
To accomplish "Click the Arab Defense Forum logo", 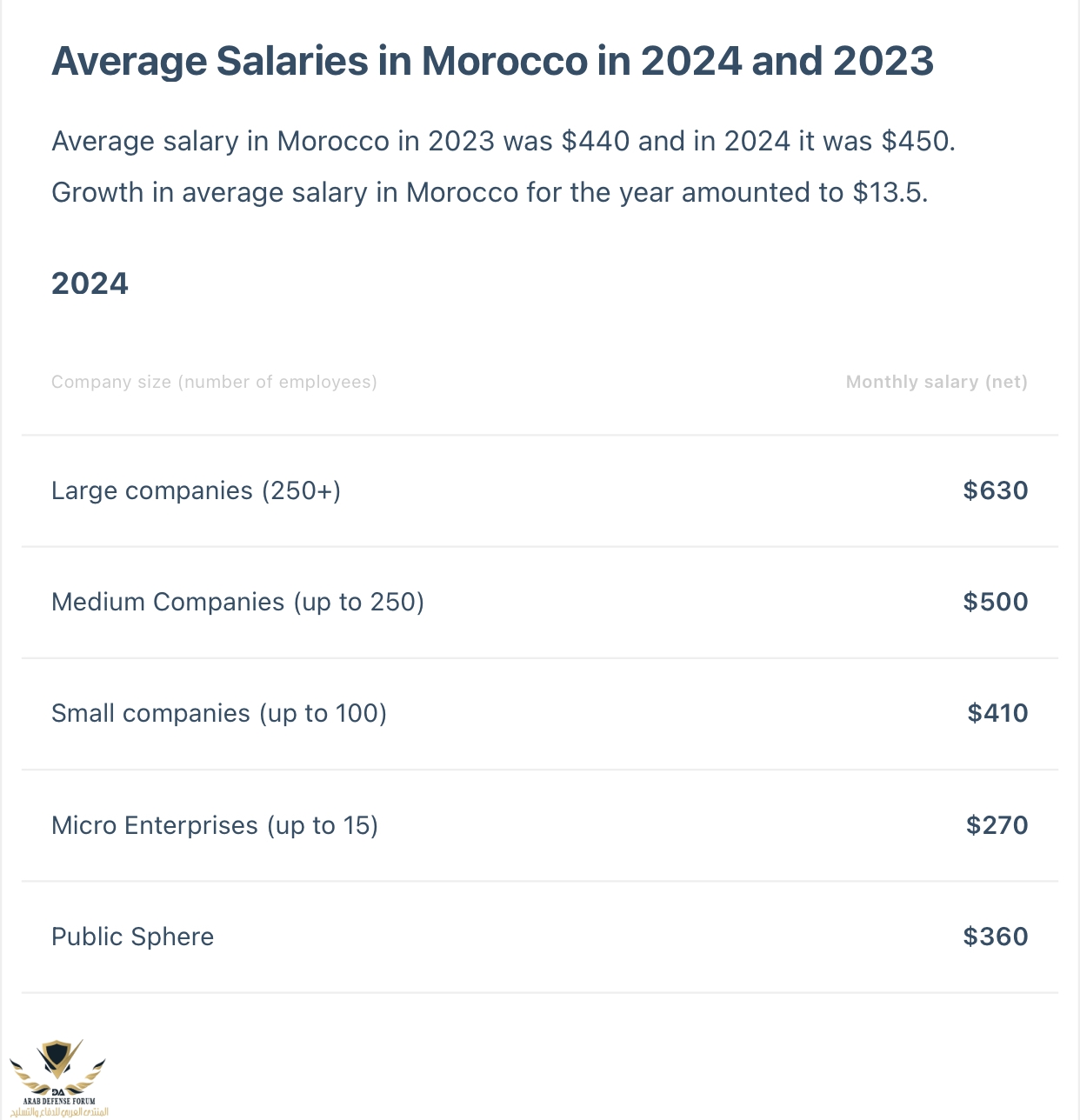I will [57, 1068].
